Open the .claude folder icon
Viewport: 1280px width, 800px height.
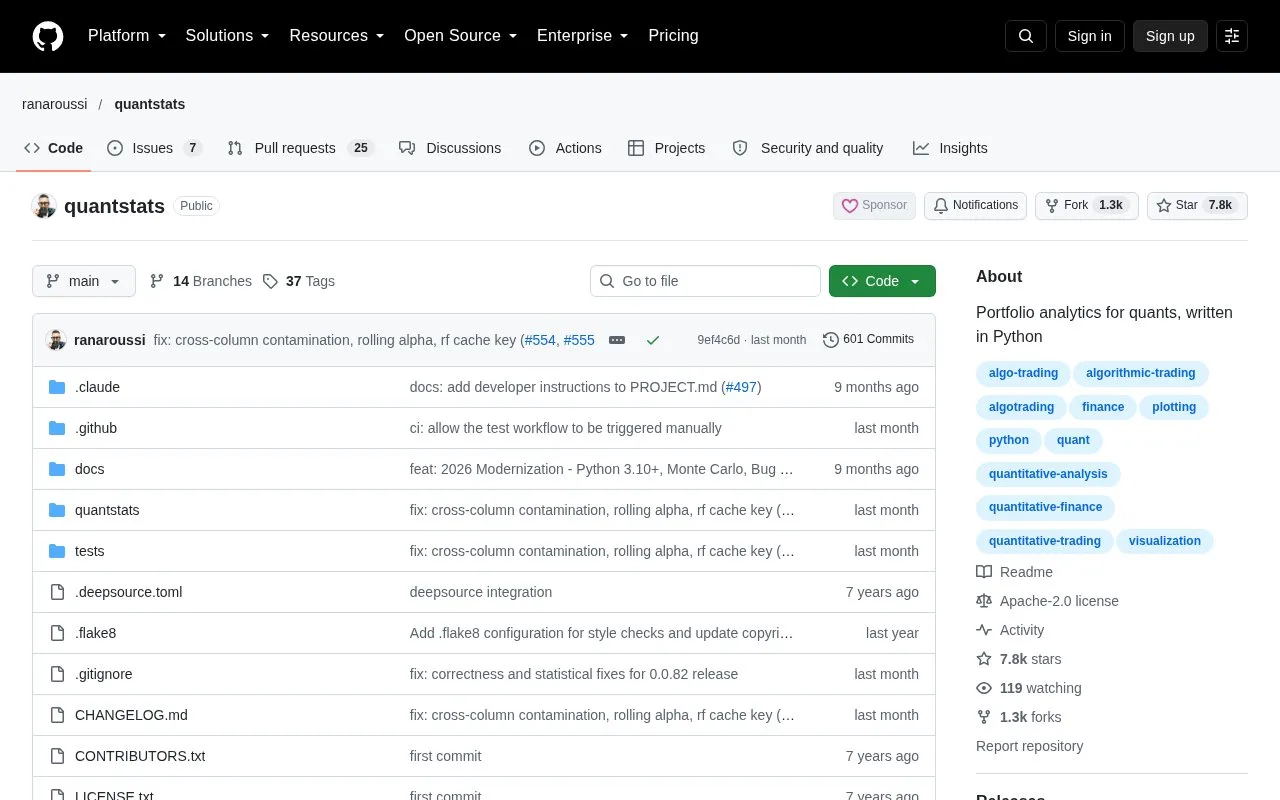[x=57, y=387]
